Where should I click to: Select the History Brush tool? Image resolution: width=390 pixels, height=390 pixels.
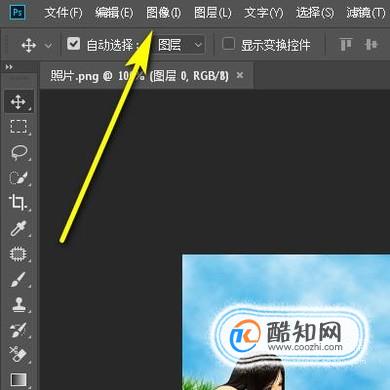18,329
